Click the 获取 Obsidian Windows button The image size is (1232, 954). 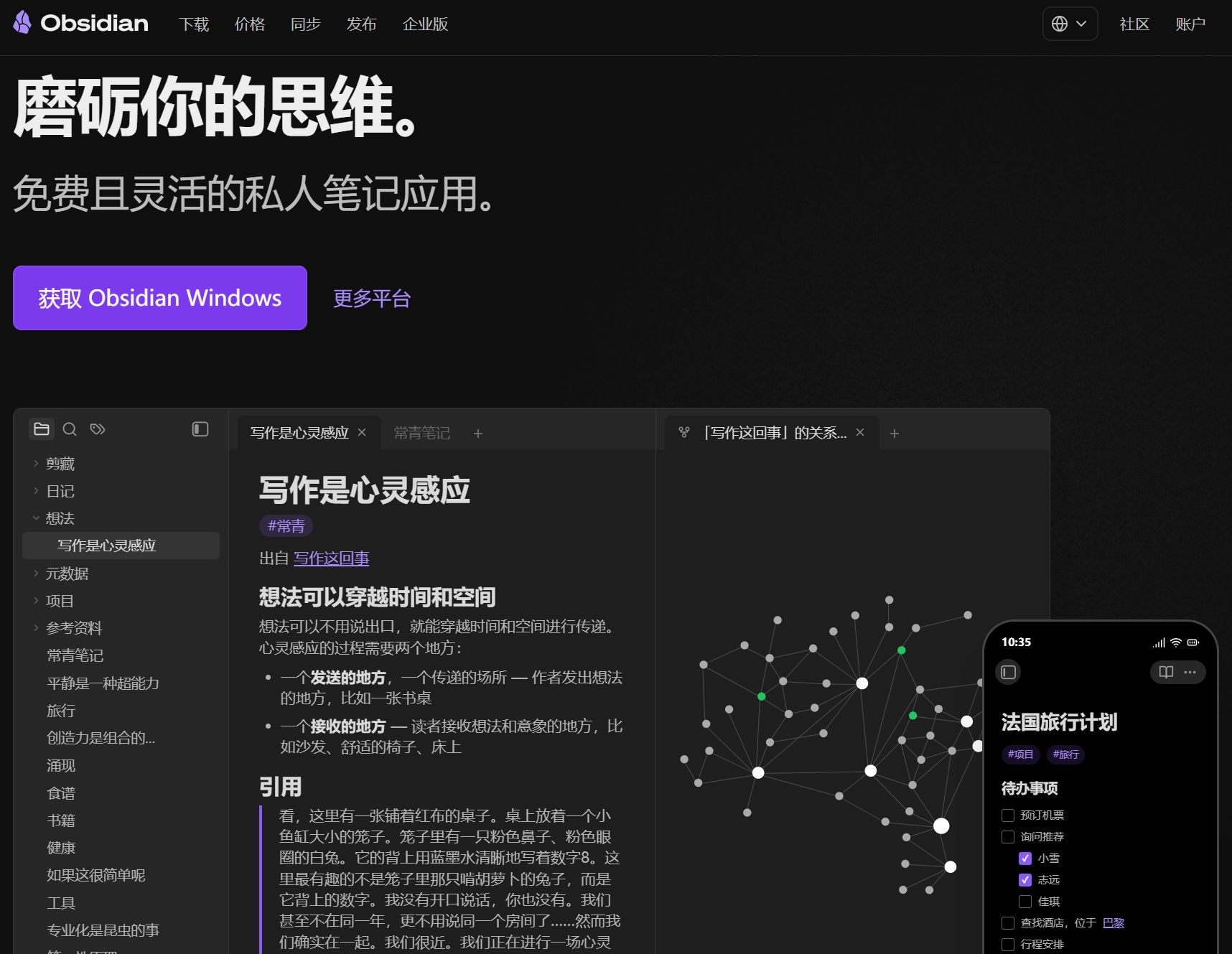tap(159, 297)
